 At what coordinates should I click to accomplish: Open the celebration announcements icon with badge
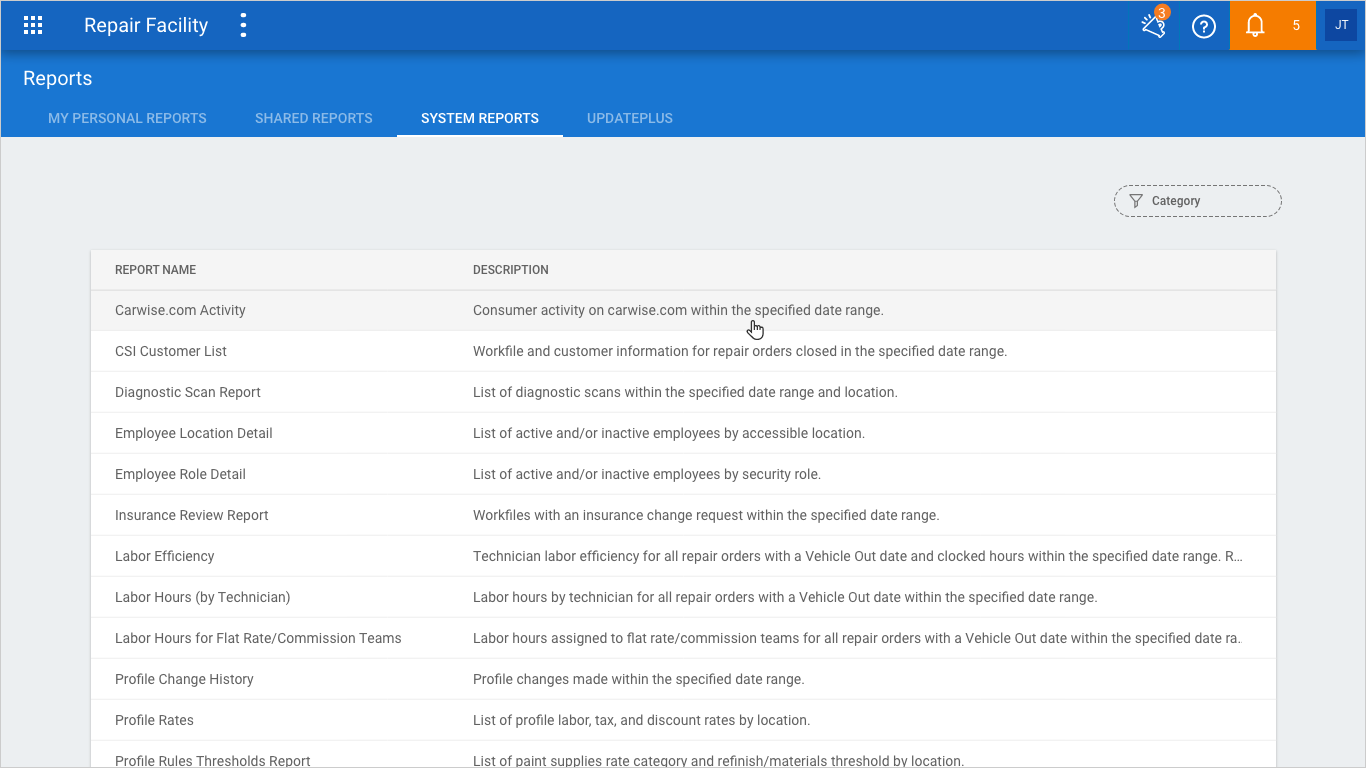point(1154,26)
